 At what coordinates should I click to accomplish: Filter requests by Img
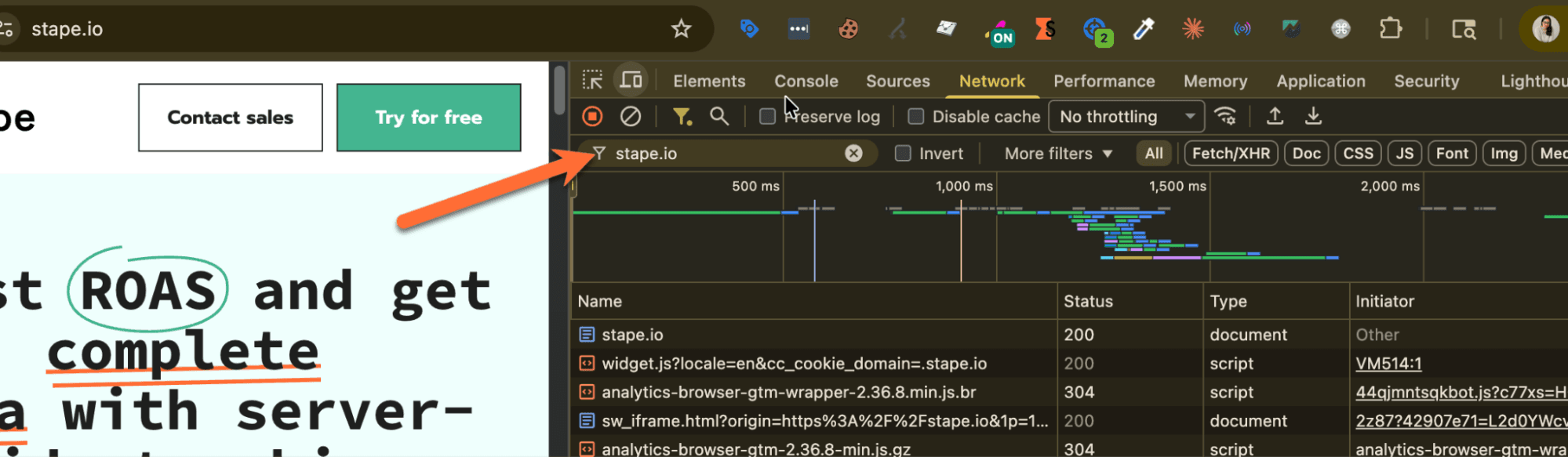point(1504,154)
